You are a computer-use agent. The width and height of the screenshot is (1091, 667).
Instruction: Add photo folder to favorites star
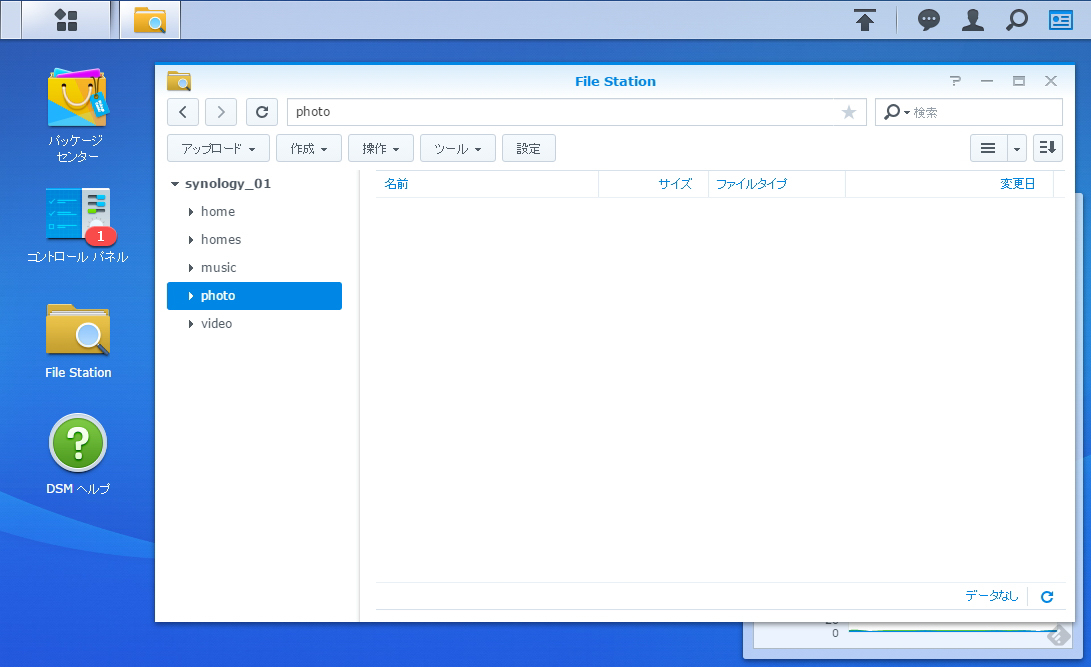click(x=849, y=112)
